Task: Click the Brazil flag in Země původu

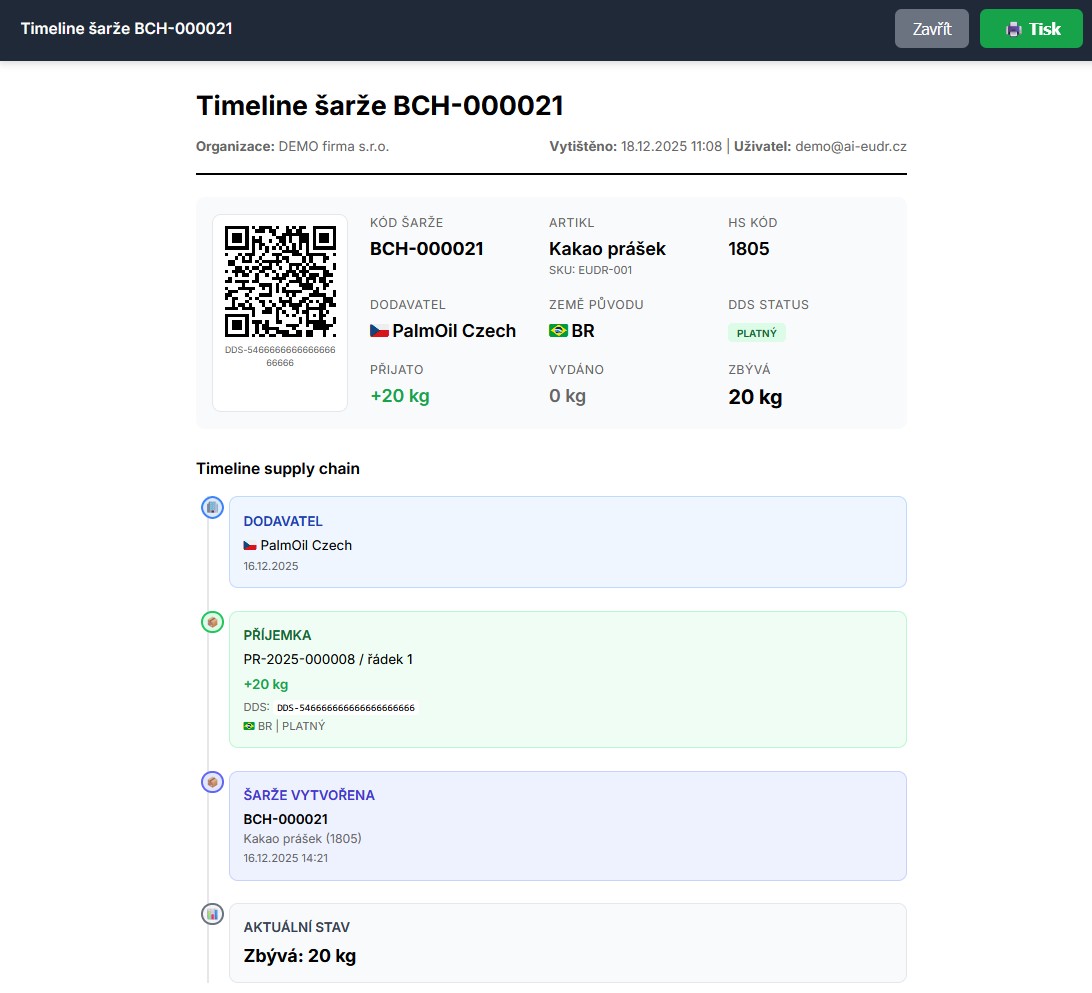Action: pos(558,331)
